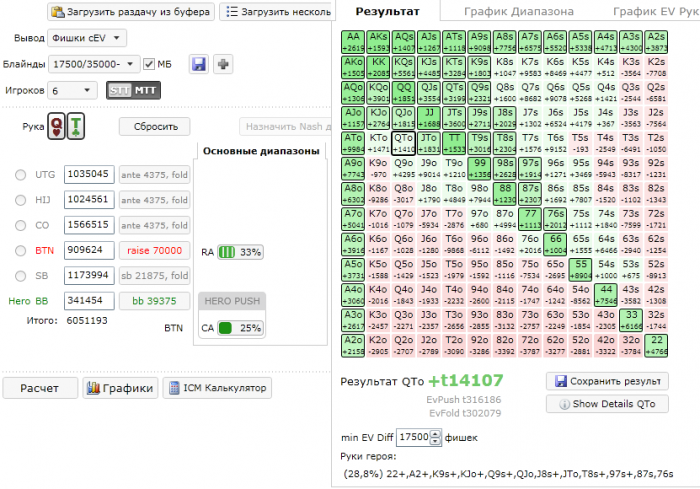The width and height of the screenshot is (700, 489).
Task: Edit the UTG stack 1035045 field
Action: pyautogui.click(x=89, y=175)
